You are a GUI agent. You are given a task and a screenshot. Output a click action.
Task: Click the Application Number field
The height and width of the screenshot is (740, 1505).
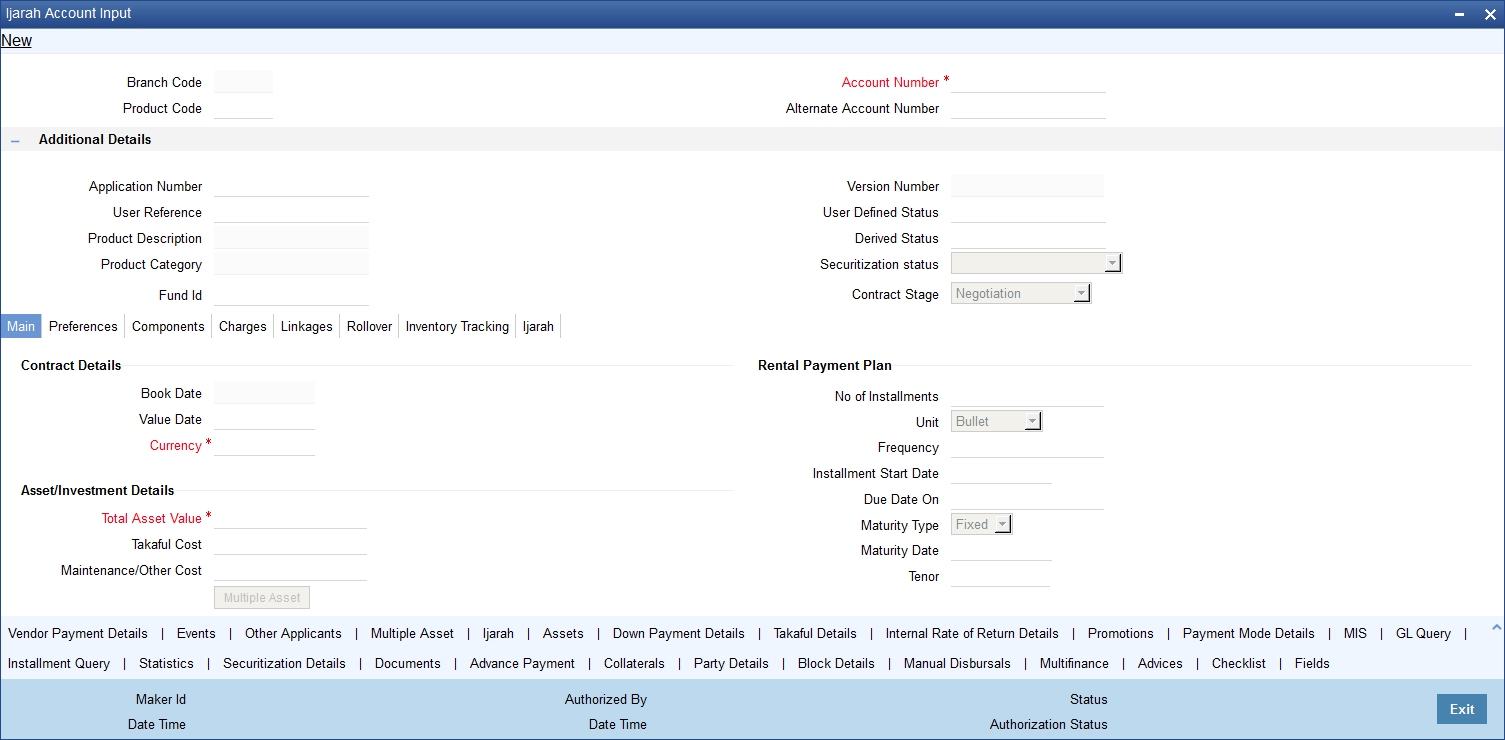(x=291, y=187)
